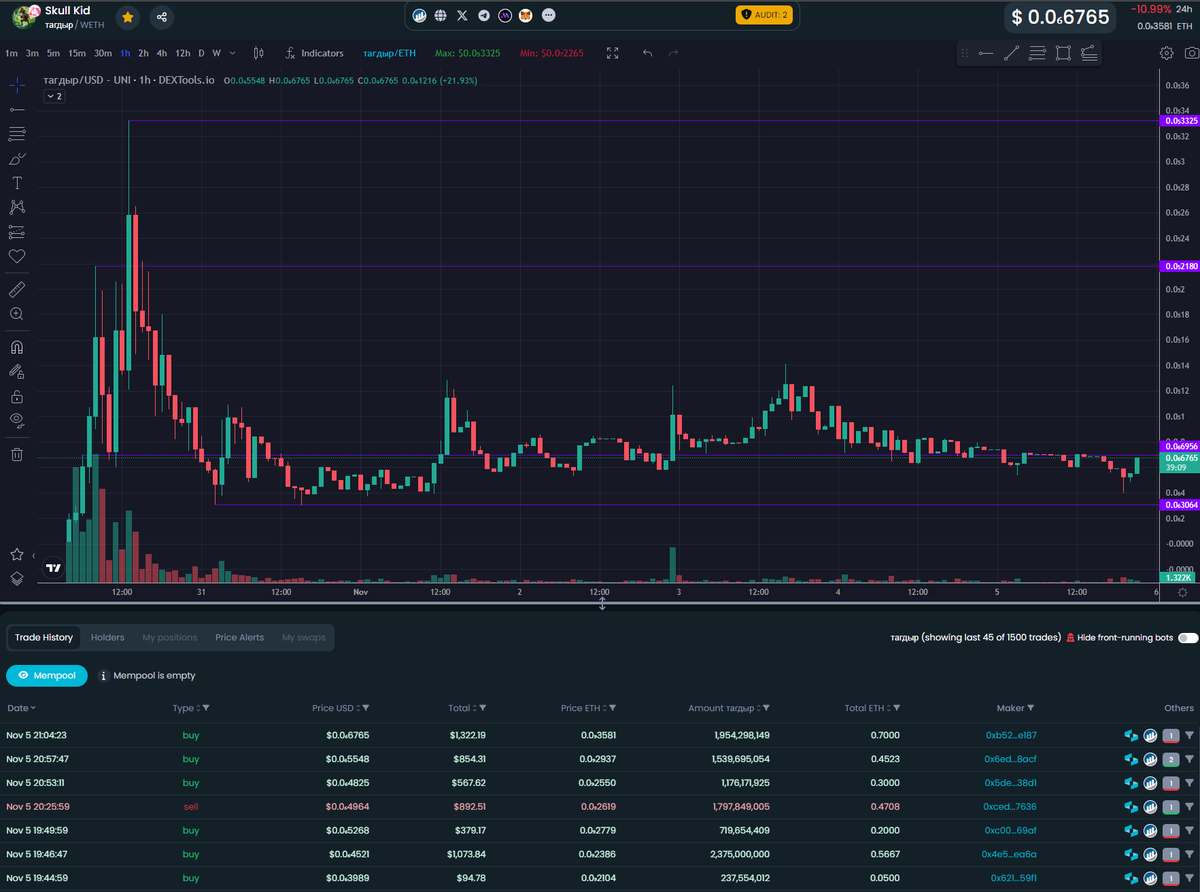Screen dimensions: 1200x892
Task: Remove drawings with trash icon
Action: click(x=17, y=454)
